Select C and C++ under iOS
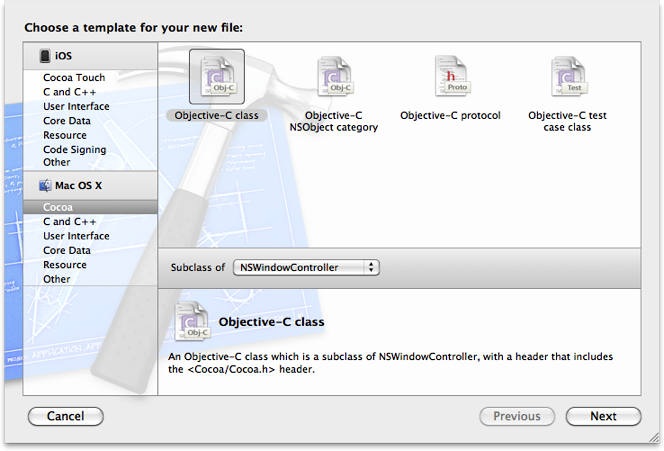Viewport: 664px width, 451px height. coord(71,92)
